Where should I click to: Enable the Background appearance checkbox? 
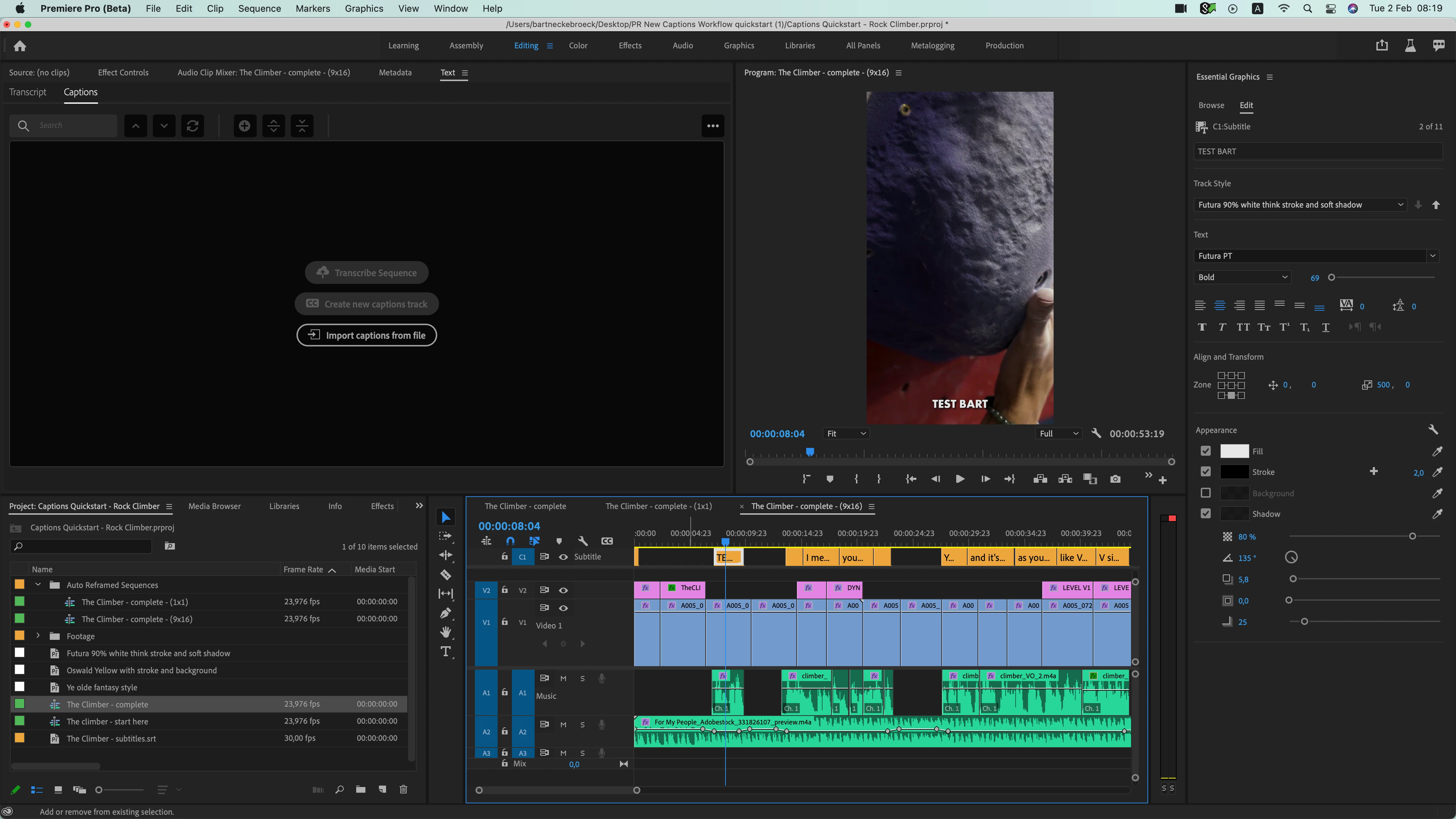click(1206, 493)
